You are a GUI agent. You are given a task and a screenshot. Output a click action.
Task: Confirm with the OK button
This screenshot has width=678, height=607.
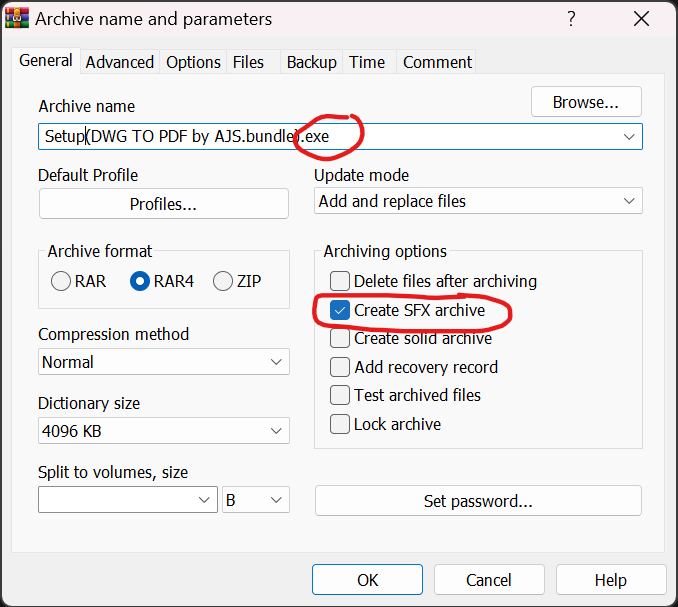coord(368,580)
